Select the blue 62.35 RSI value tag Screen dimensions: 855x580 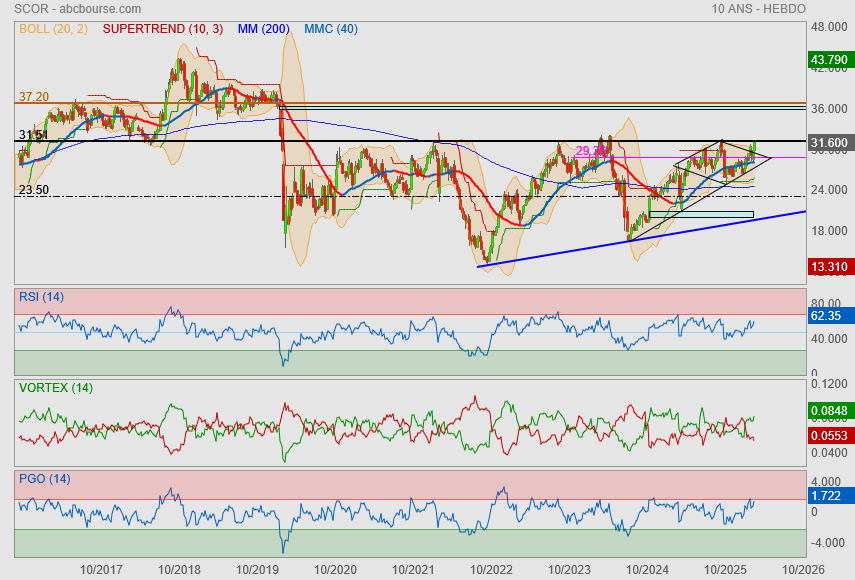(x=825, y=315)
